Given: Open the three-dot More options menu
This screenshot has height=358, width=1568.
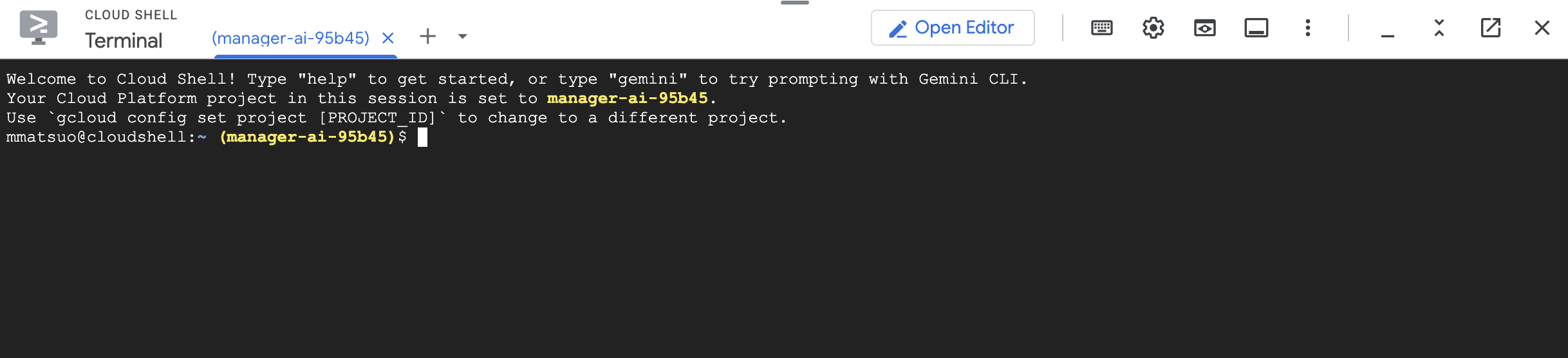Looking at the screenshot, I should [x=1307, y=28].
